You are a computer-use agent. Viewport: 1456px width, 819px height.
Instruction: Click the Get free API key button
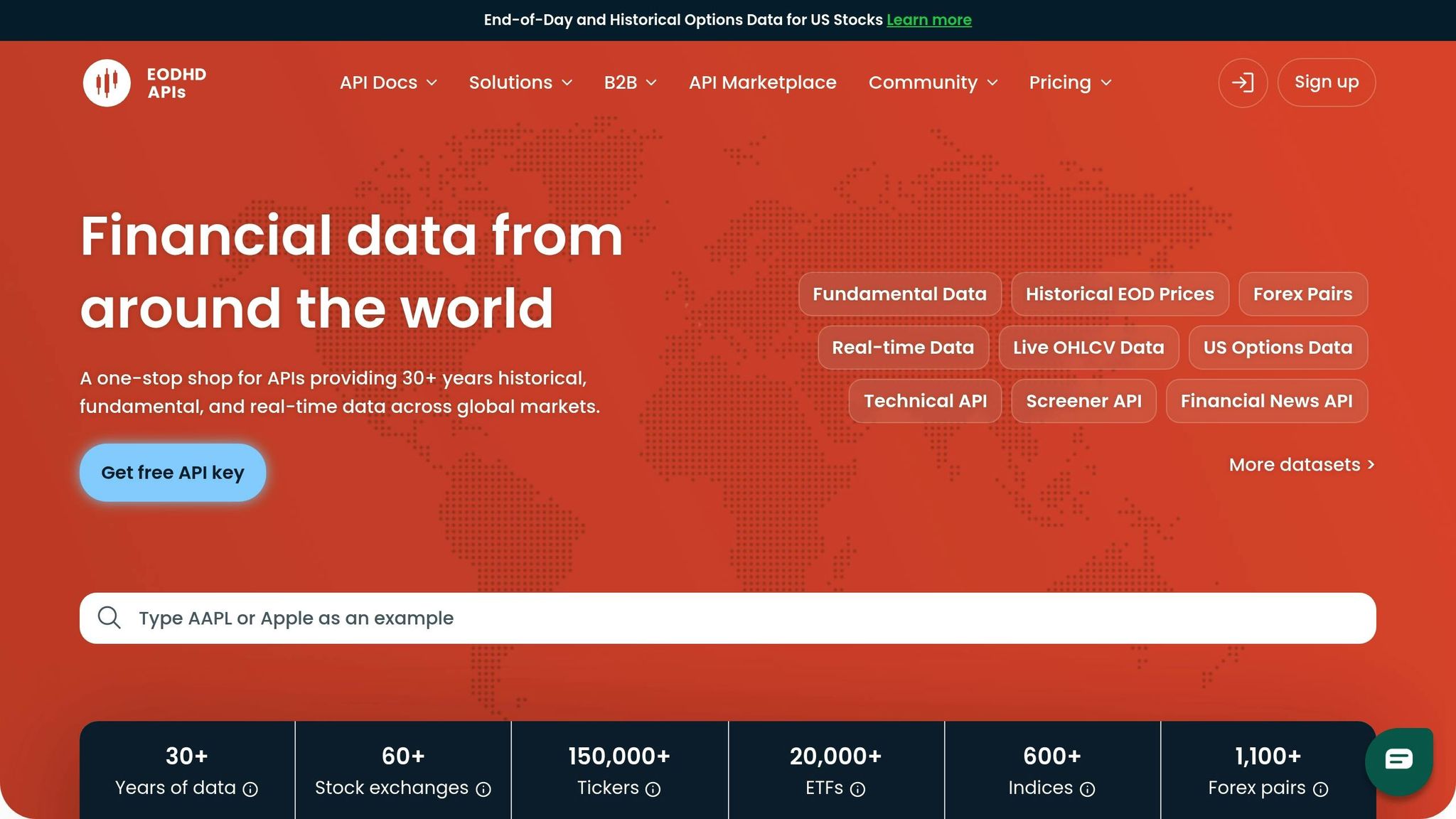173,473
